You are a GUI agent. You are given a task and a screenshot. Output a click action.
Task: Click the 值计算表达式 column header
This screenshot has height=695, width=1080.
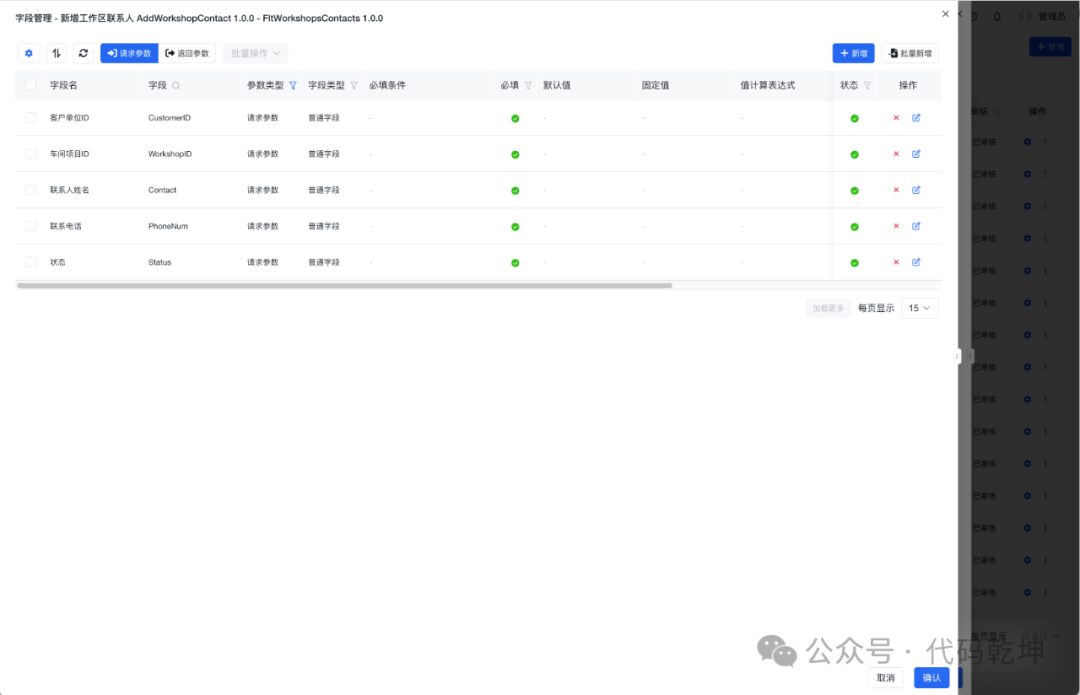767,85
